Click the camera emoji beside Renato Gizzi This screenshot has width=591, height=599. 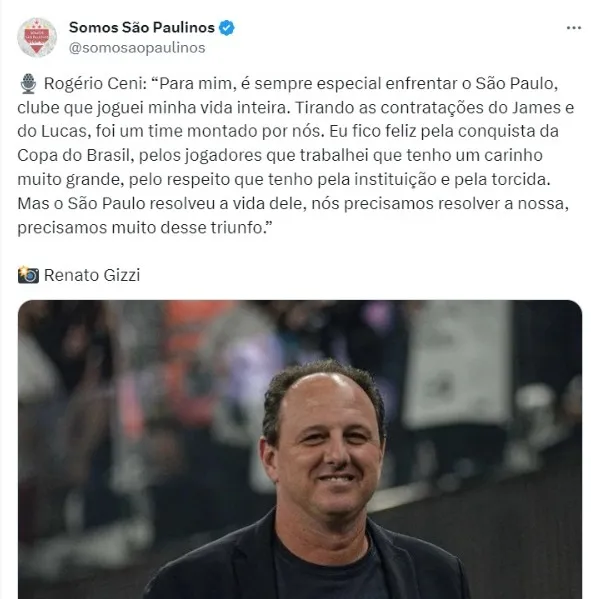click(x=28, y=275)
